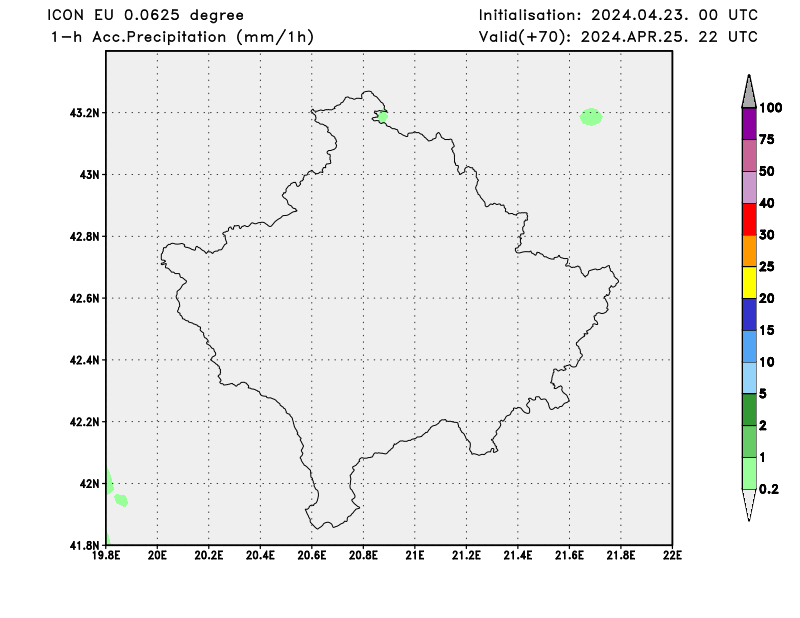The width and height of the screenshot is (800, 618).
Task: Click the 21E longitude label
Action: pyautogui.click(x=415, y=555)
